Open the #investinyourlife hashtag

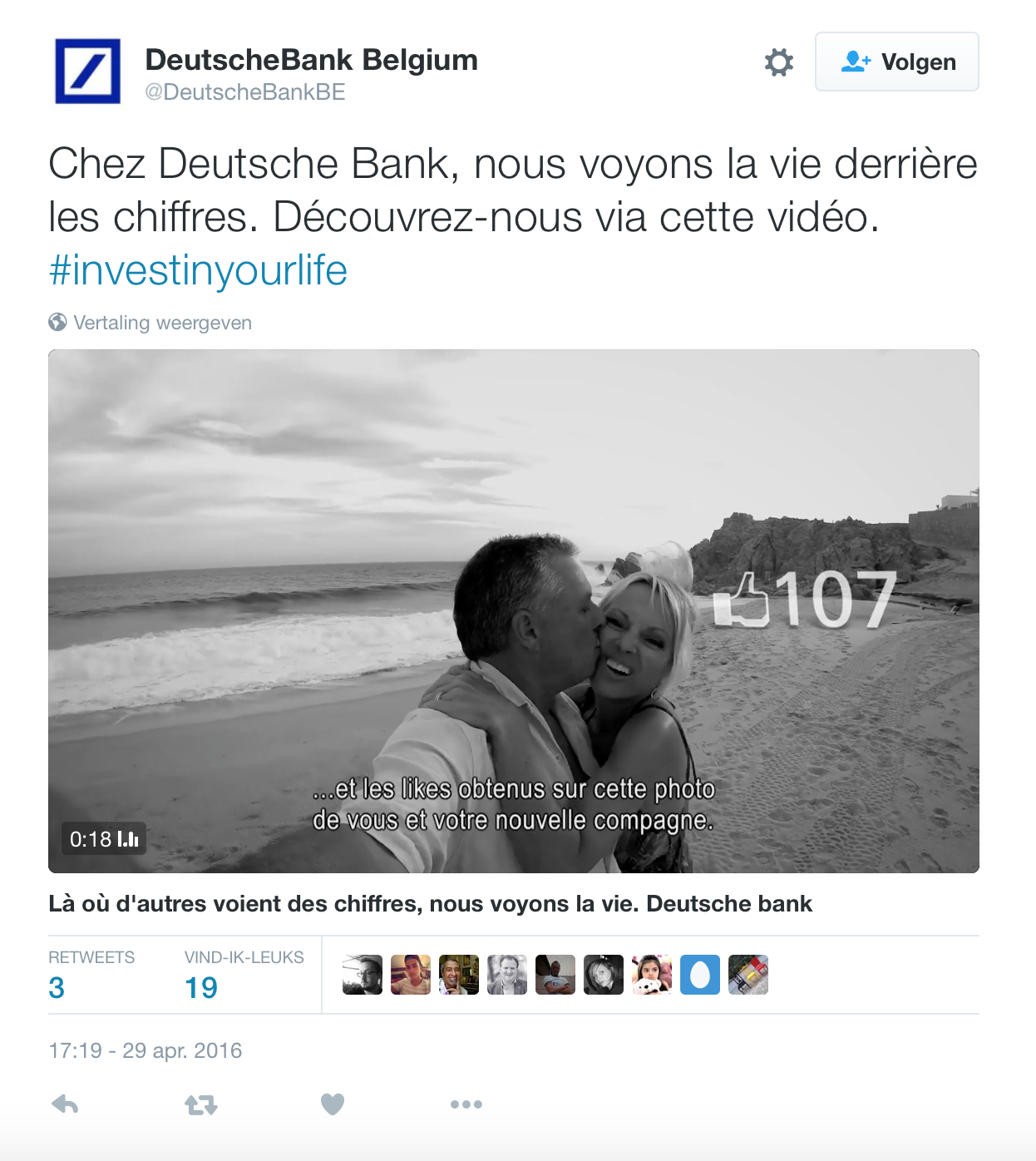pos(198,270)
